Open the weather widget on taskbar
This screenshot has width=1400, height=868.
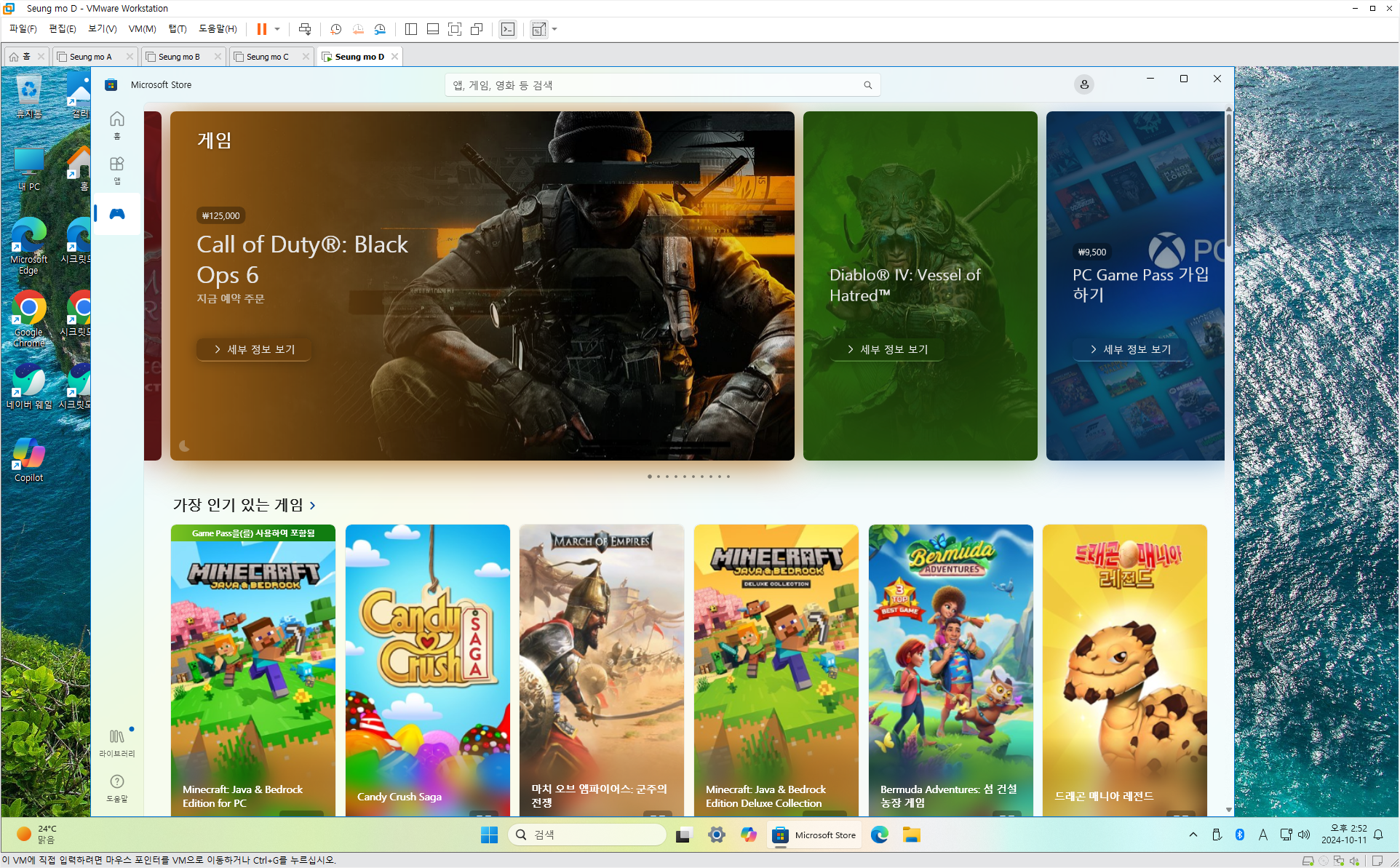[36, 835]
